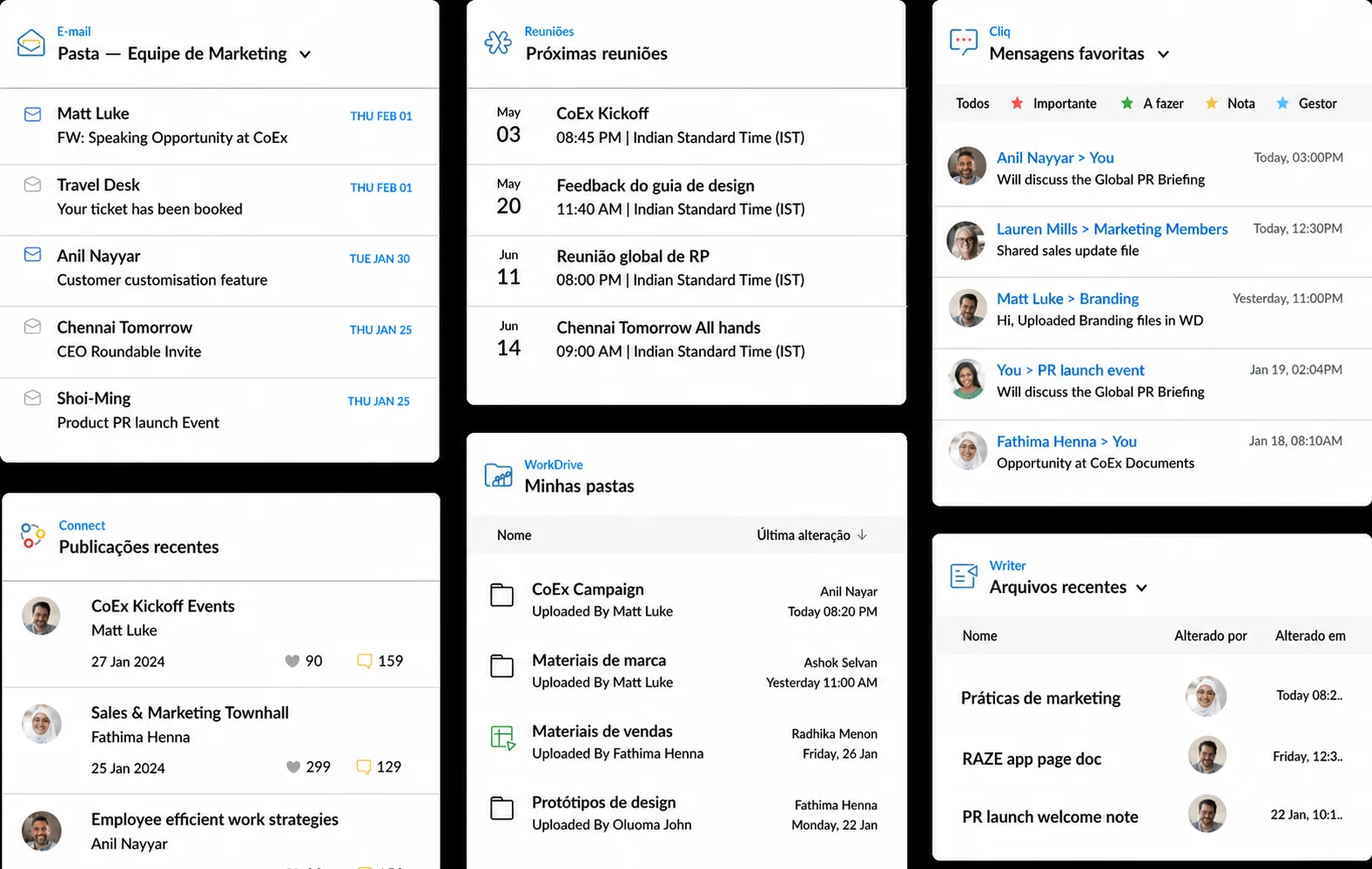Viewport: 1372px width, 869px height.
Task: Expand the Arquivos recentes dropdown chevron
Action: coord(1141,588)
